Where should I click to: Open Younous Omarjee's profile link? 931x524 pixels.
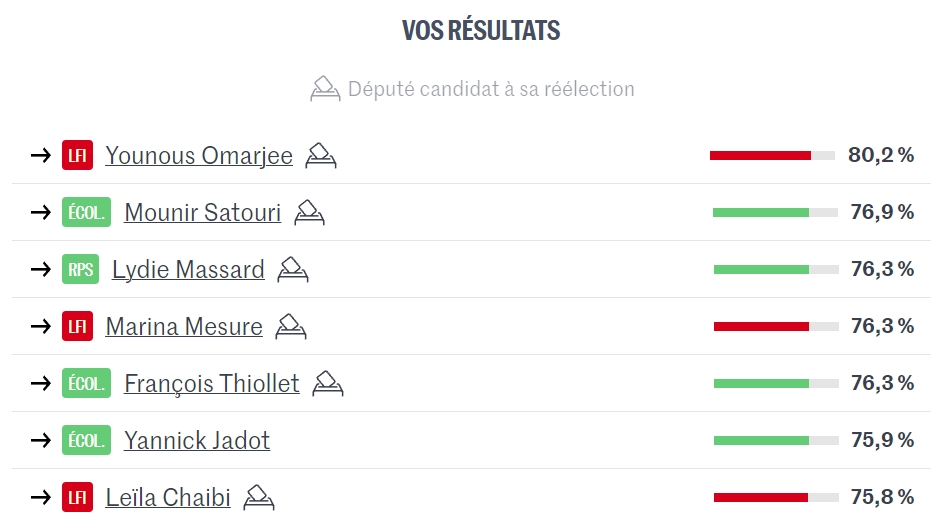coord(199,156)
